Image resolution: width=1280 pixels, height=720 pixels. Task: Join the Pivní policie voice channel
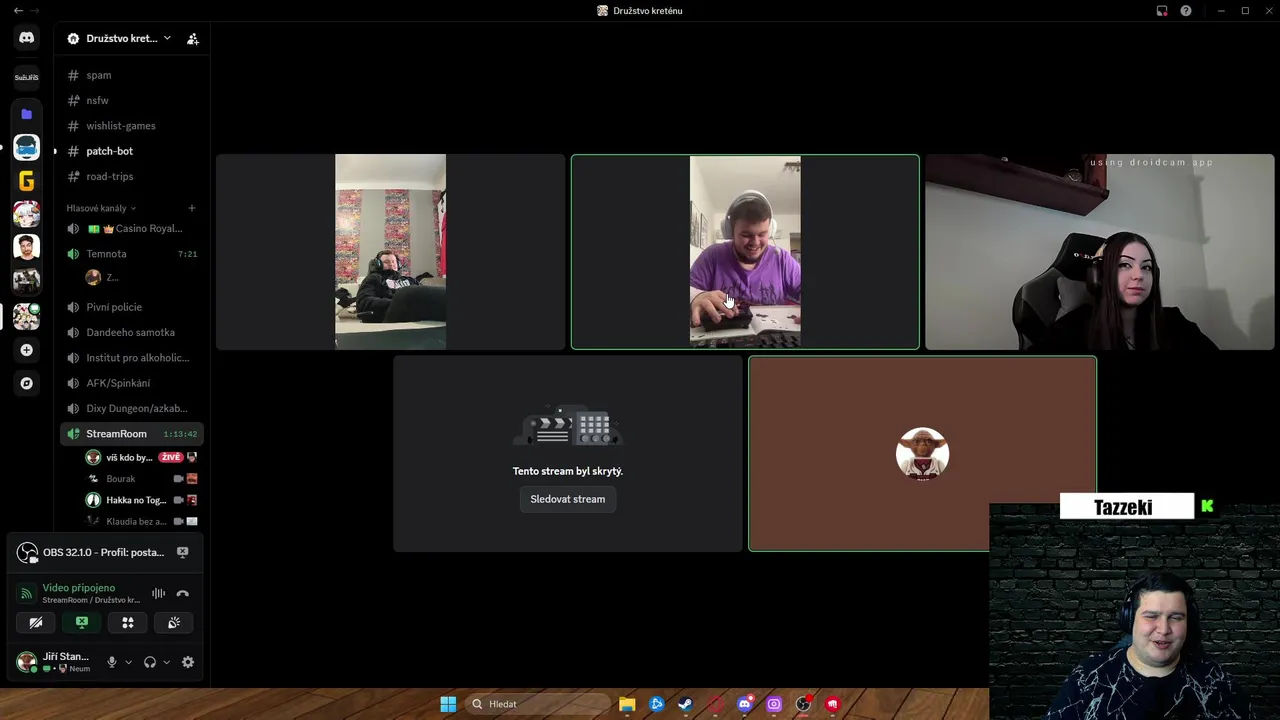[x=132, y=307]
